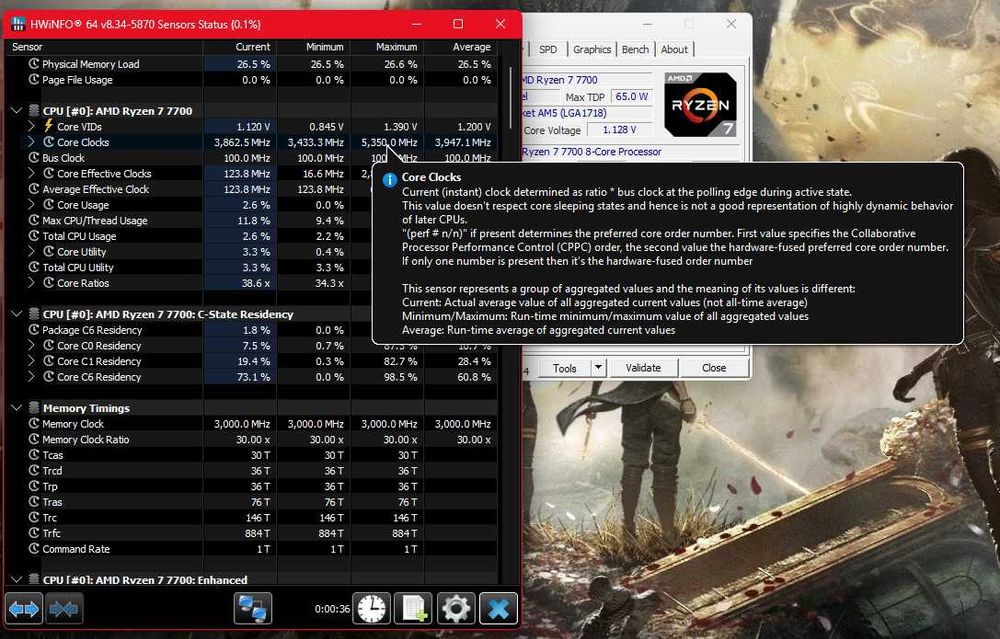Open the network remote monitoring icon
Viewport: 1000px width, 639px height.
tap(253, 608)
